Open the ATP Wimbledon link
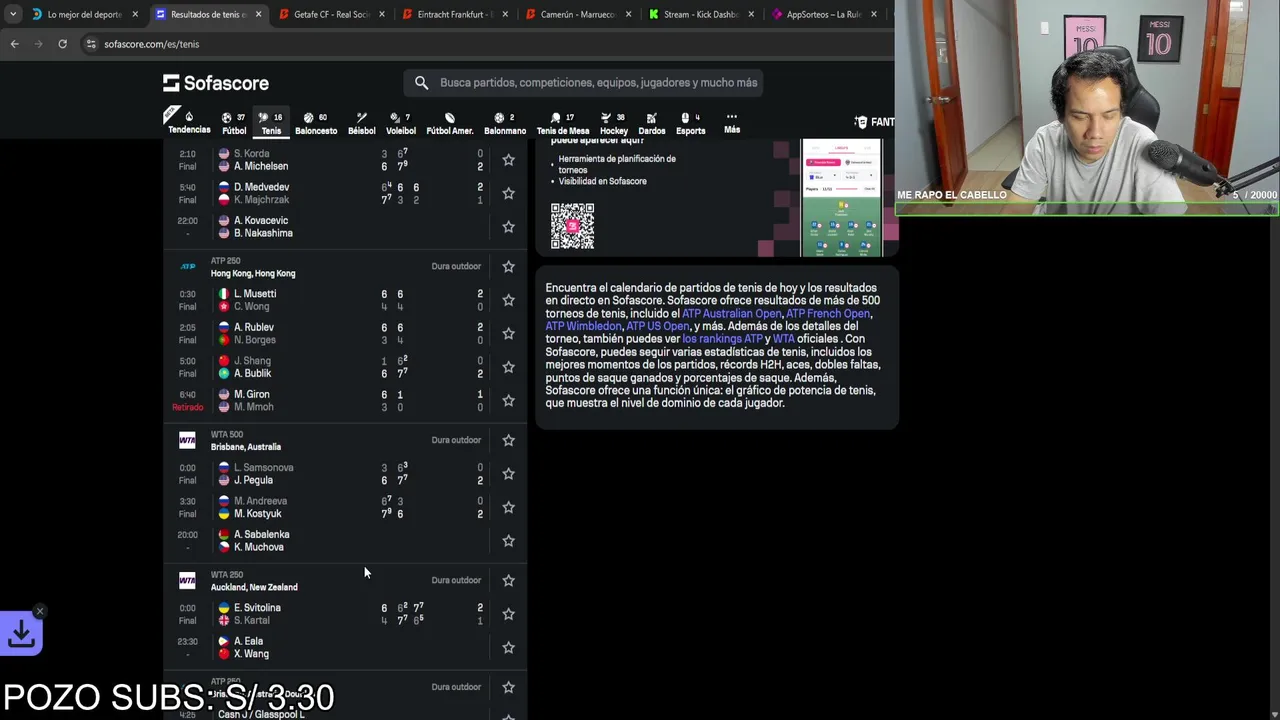The image size is (1280, 720). 583,326
